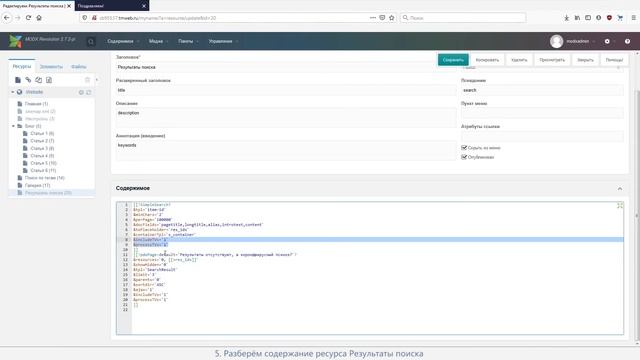Click the teal Сохранить save button
640x360 pixels.
click(x=453, y=60)
